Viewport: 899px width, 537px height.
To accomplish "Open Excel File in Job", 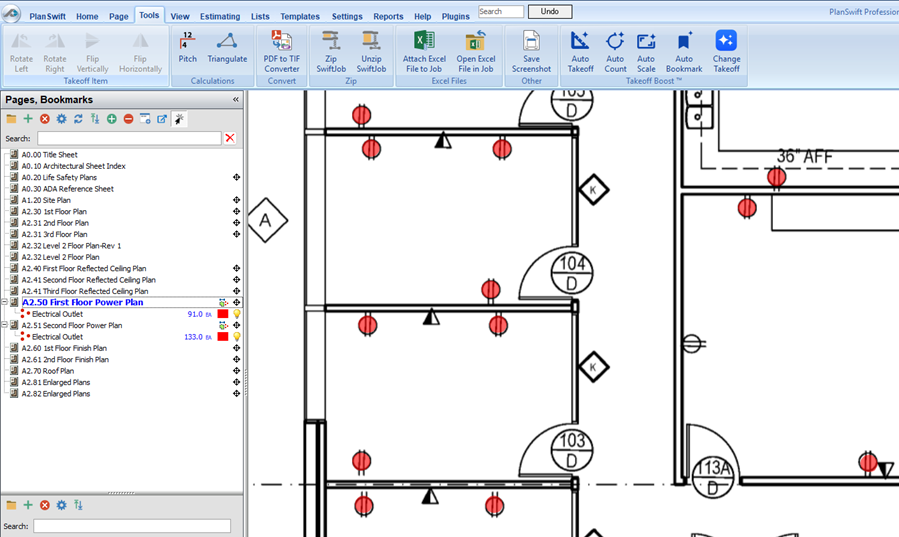I will 475,52.
